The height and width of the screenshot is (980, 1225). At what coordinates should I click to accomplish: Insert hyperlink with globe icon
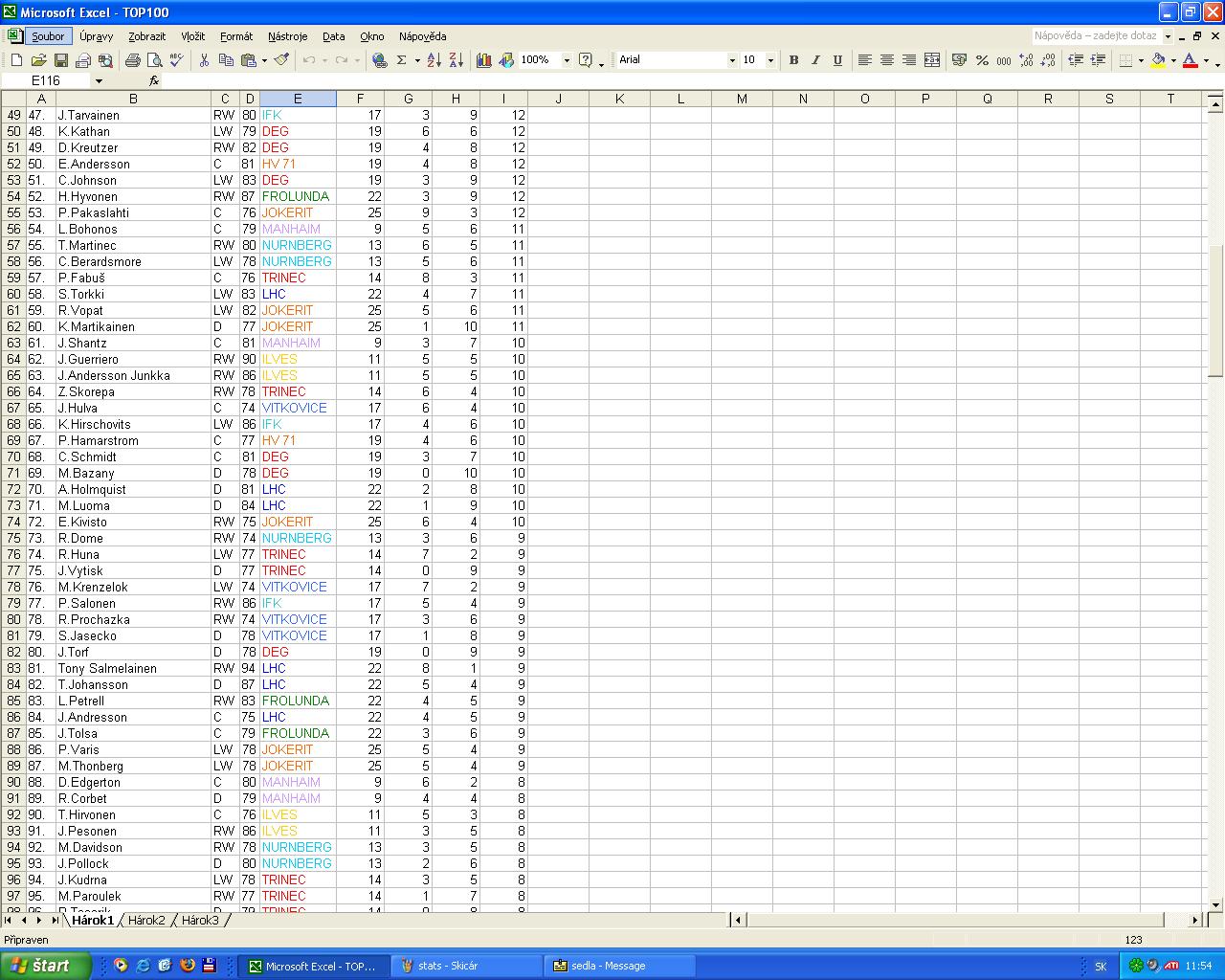(x=380, y=60)
